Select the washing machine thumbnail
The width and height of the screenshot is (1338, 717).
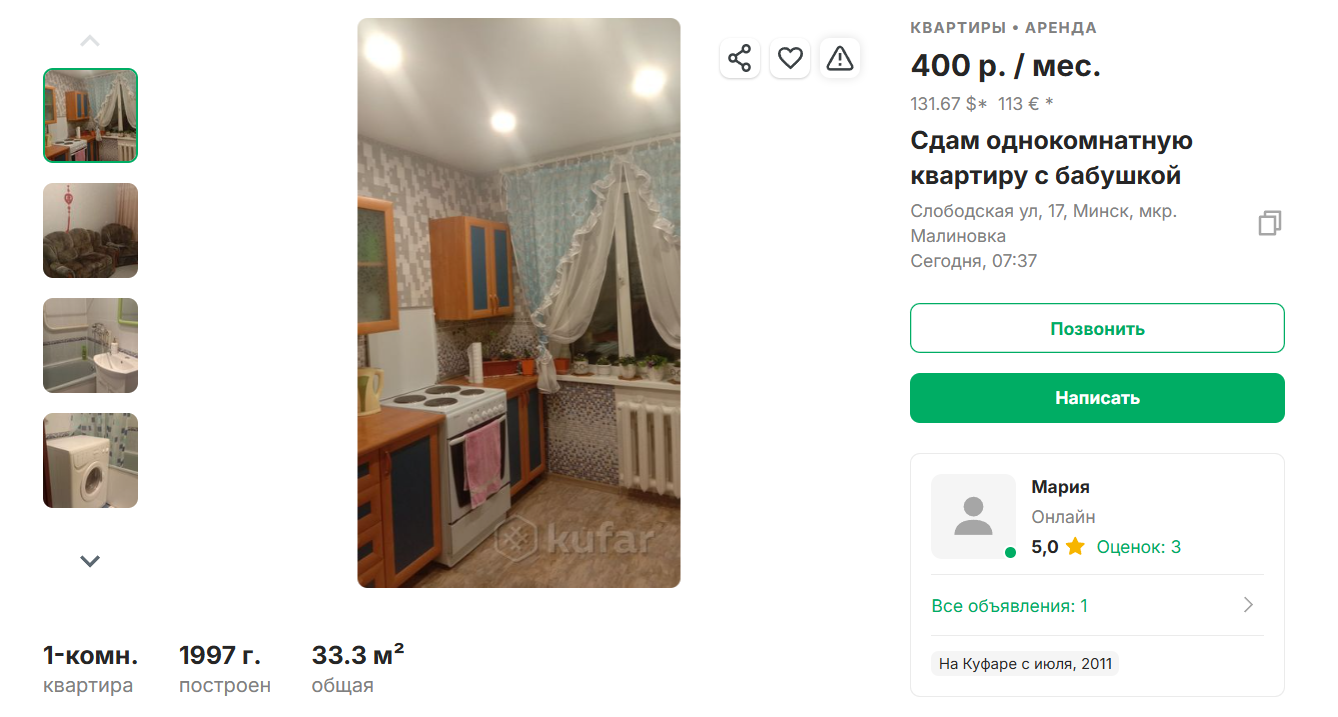90,460
